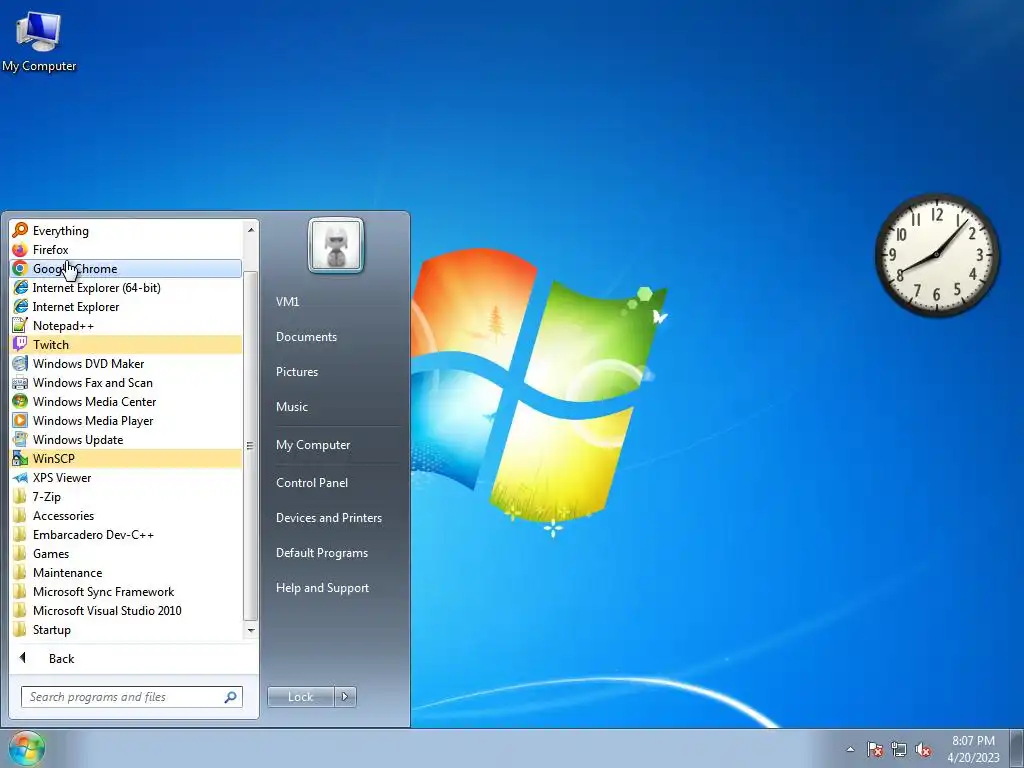
Task: Launch WinSCP icon in the list
Action: coord(20,458)
